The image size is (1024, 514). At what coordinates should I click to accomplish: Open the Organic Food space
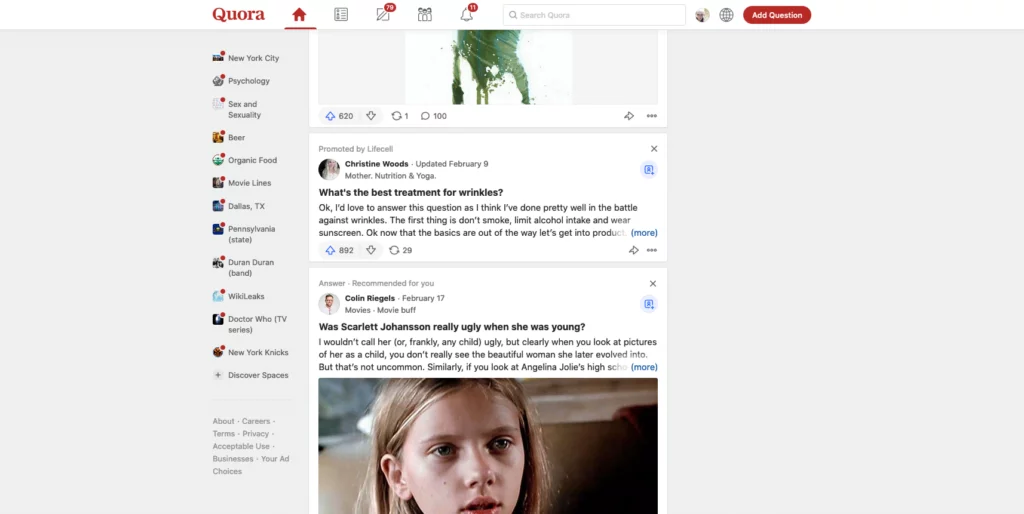pyautogui.click(x=245, y=160)
